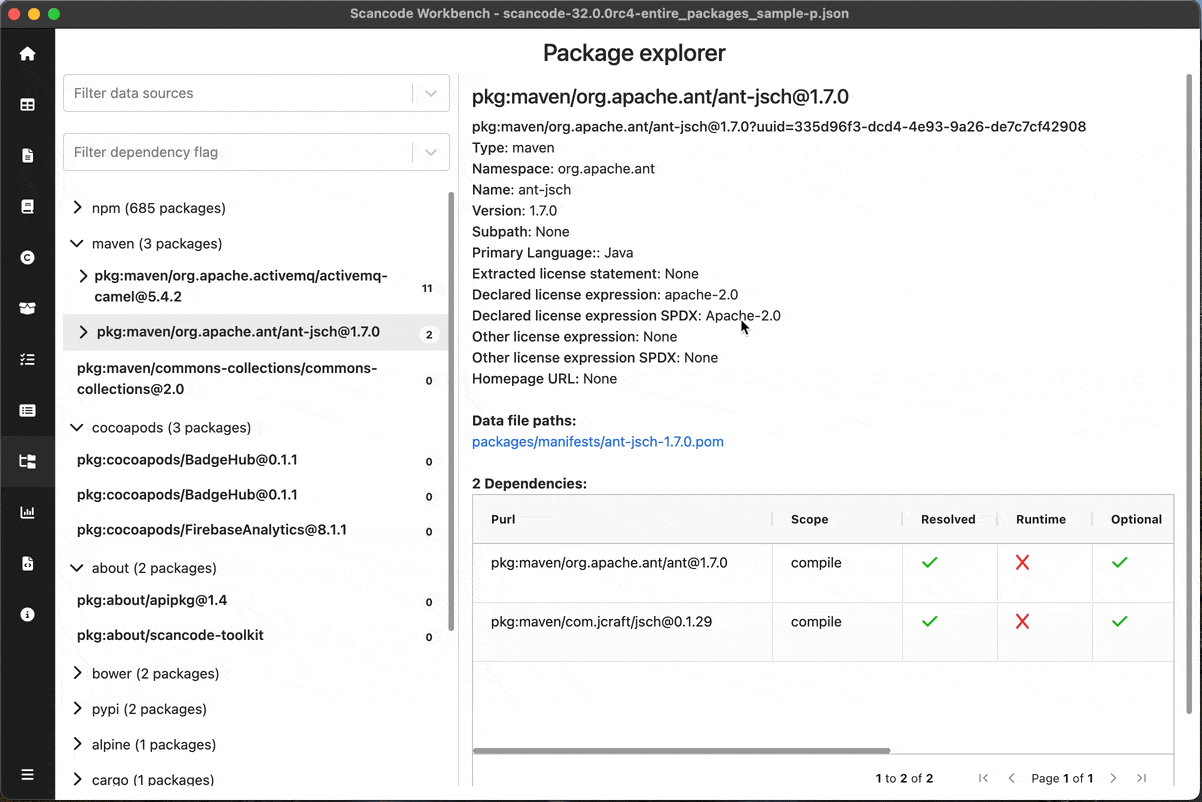1202x802 pixels.
Task: Go to the Home view in sidebar
Action: coord(27,54)
